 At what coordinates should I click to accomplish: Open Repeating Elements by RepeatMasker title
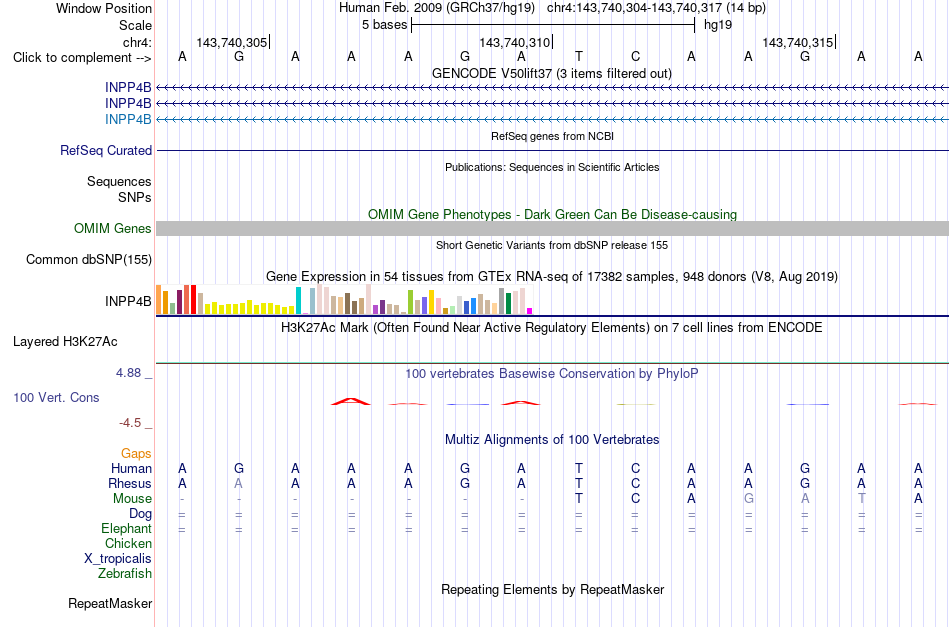tap(552, 589)
